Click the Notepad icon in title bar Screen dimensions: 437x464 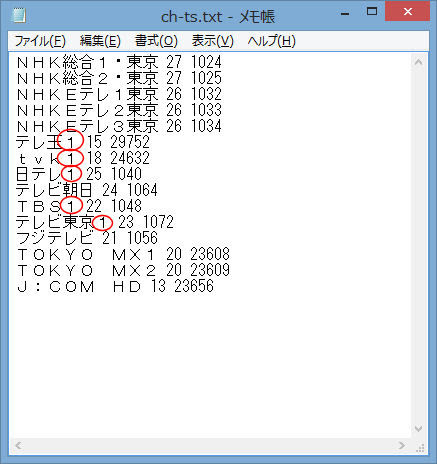[19, 15]
